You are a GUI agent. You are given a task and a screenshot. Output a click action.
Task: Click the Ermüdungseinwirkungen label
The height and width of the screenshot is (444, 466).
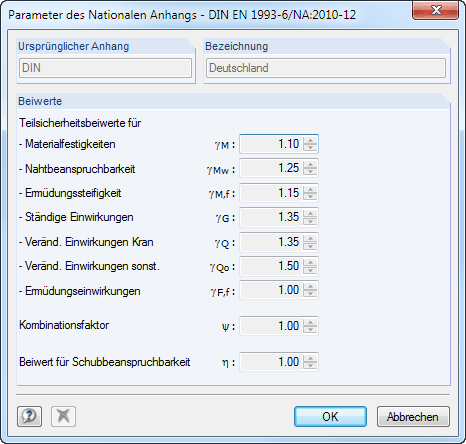coord(79,291)
